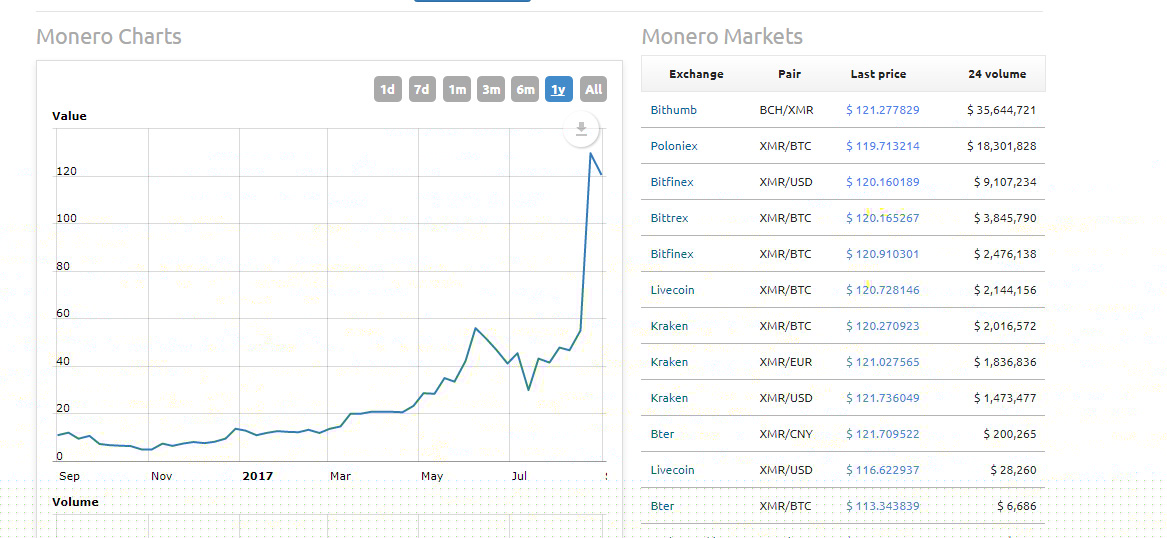Open Kraken XMR/EUR exchange link
Screen dimensions: 1167x538
tap(669, 362)
